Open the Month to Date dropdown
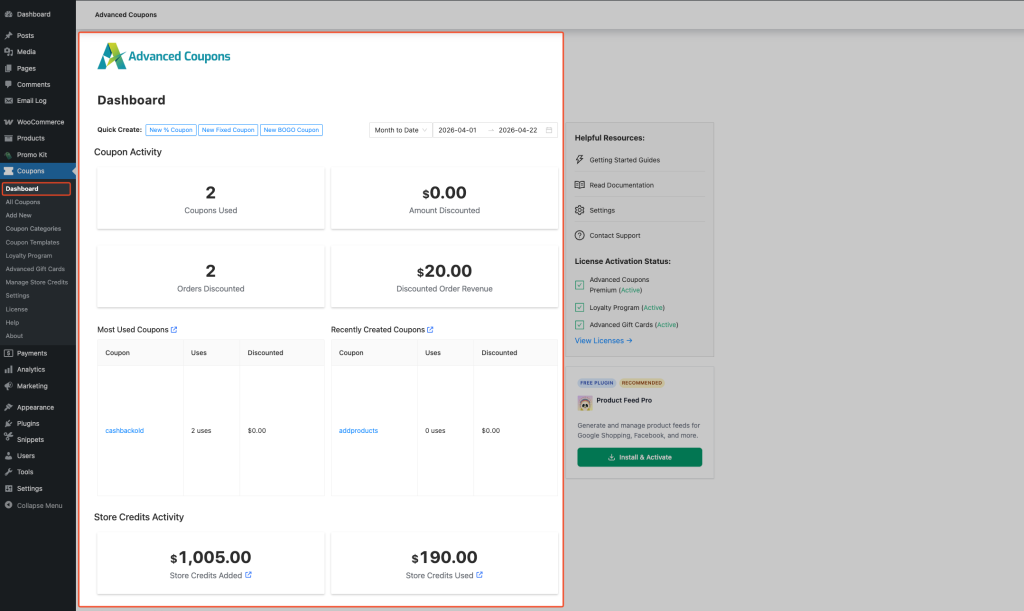 [400, 130]
